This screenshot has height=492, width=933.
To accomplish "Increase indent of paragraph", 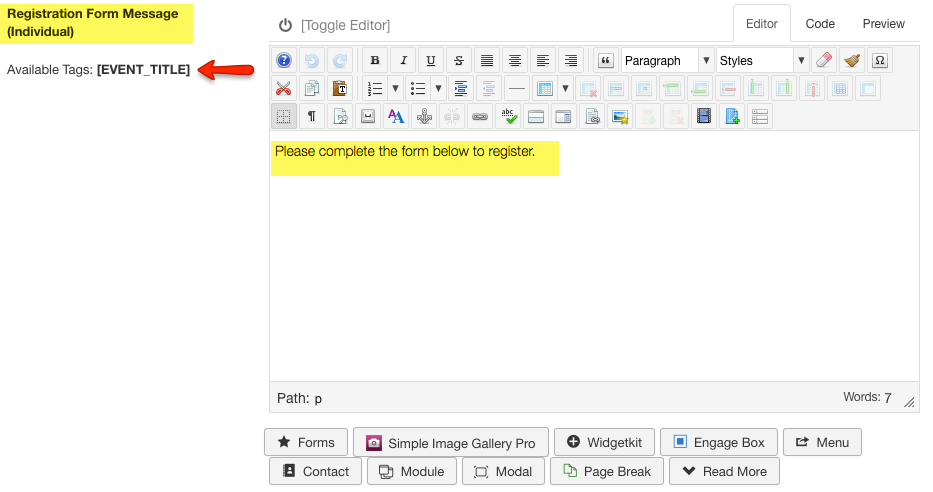I will [x=461, y=89].
